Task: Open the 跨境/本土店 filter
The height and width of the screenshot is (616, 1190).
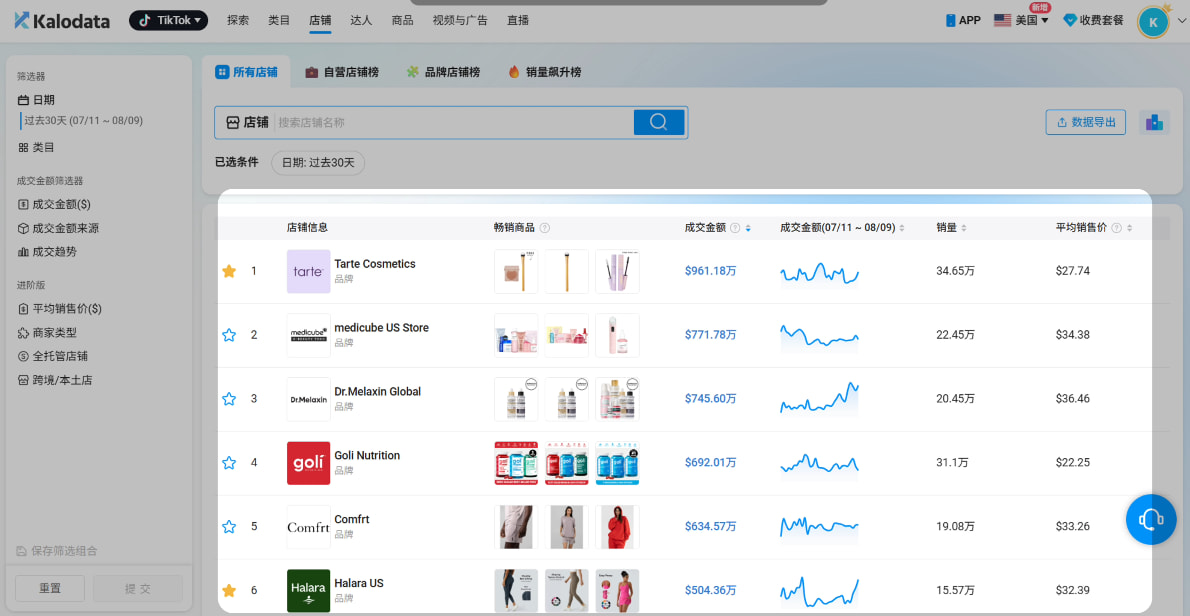Action: pos(54,380)
